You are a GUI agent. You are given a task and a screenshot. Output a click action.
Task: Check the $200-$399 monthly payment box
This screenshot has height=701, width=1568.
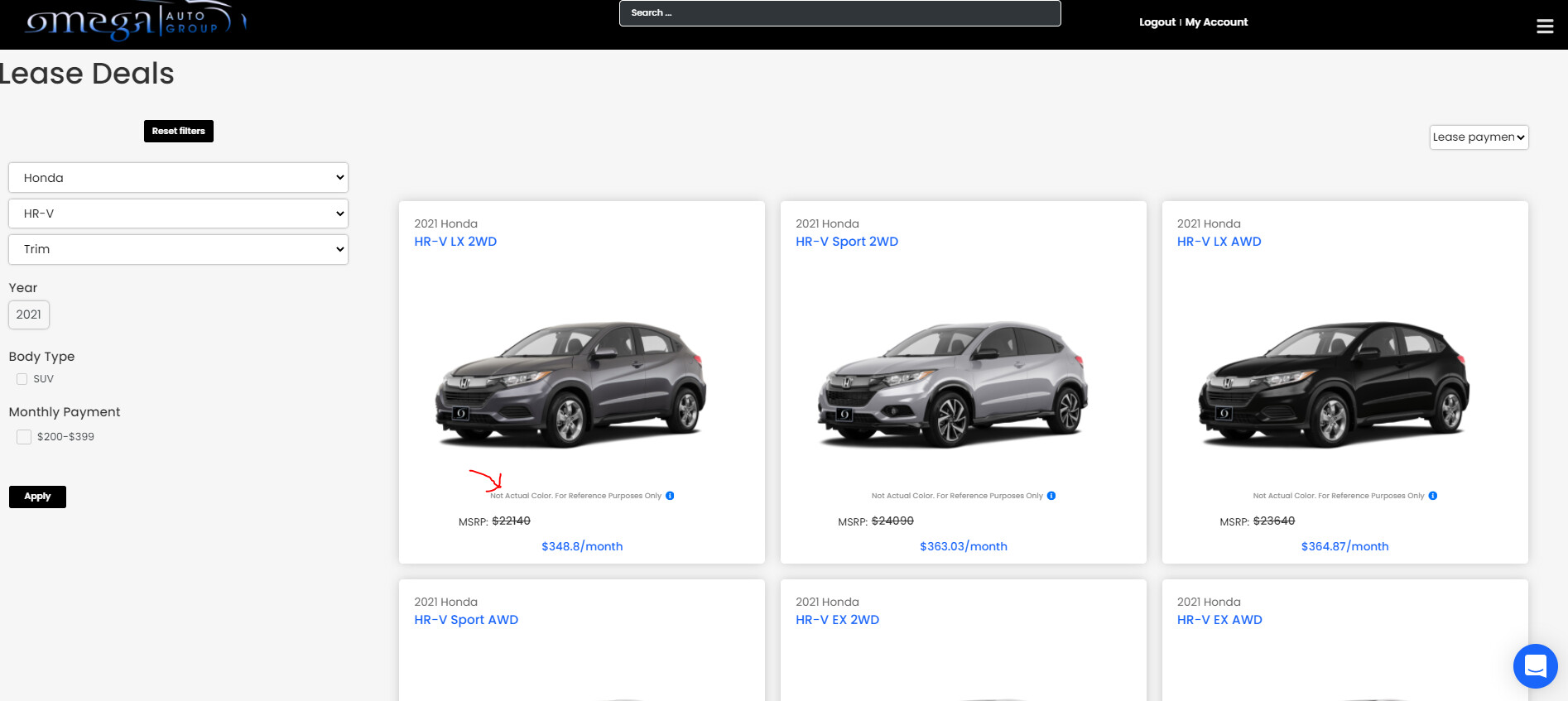click(24, 437)
